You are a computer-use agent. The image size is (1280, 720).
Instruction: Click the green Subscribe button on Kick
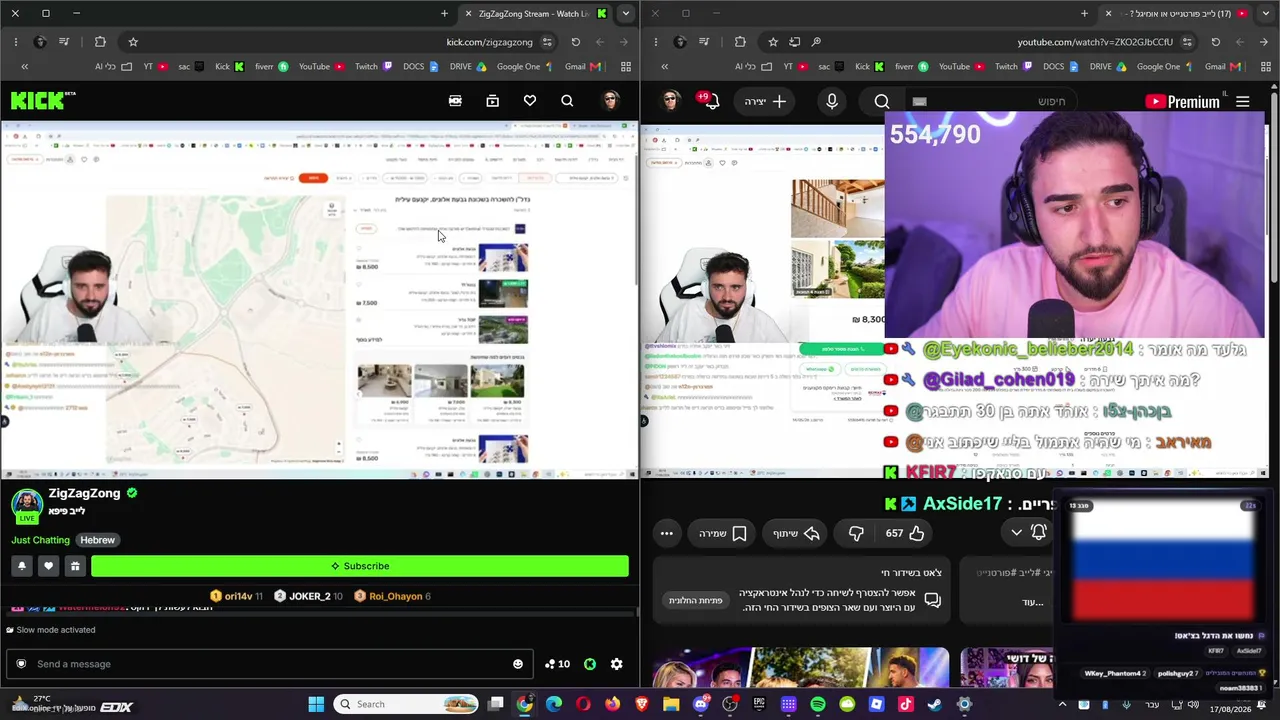[x=360, y=566]
